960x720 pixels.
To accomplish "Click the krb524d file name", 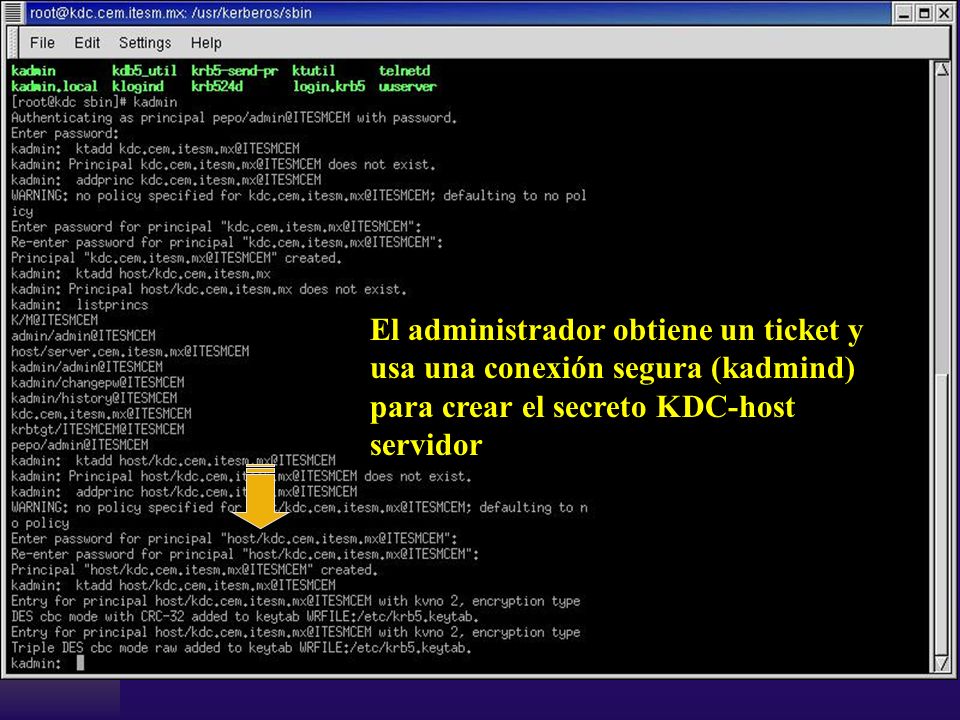I will point(217,86).
